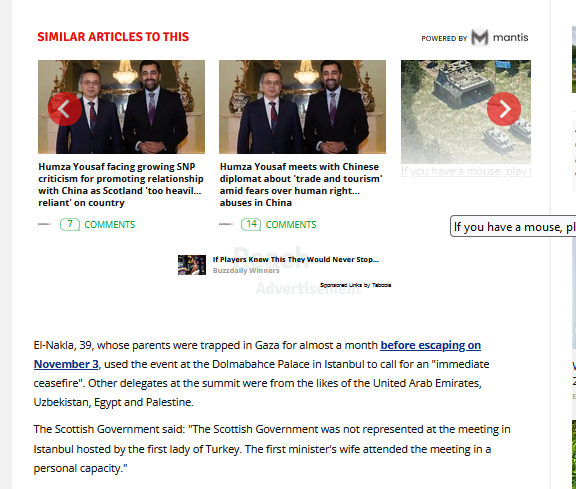The image size is (576, 489).
Task: Click the Similar Articles To This heading
Action: 113,37
